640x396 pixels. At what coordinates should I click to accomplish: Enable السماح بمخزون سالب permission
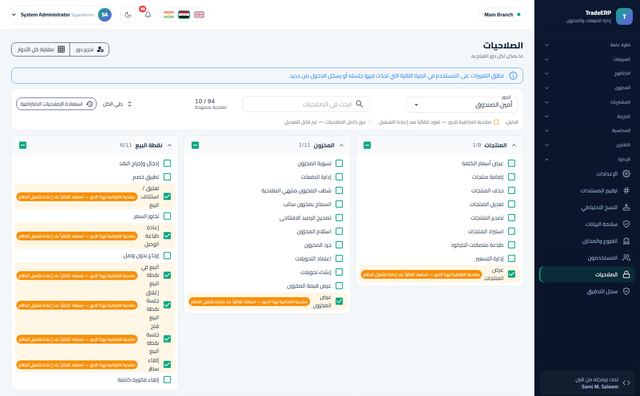(339, 204)
